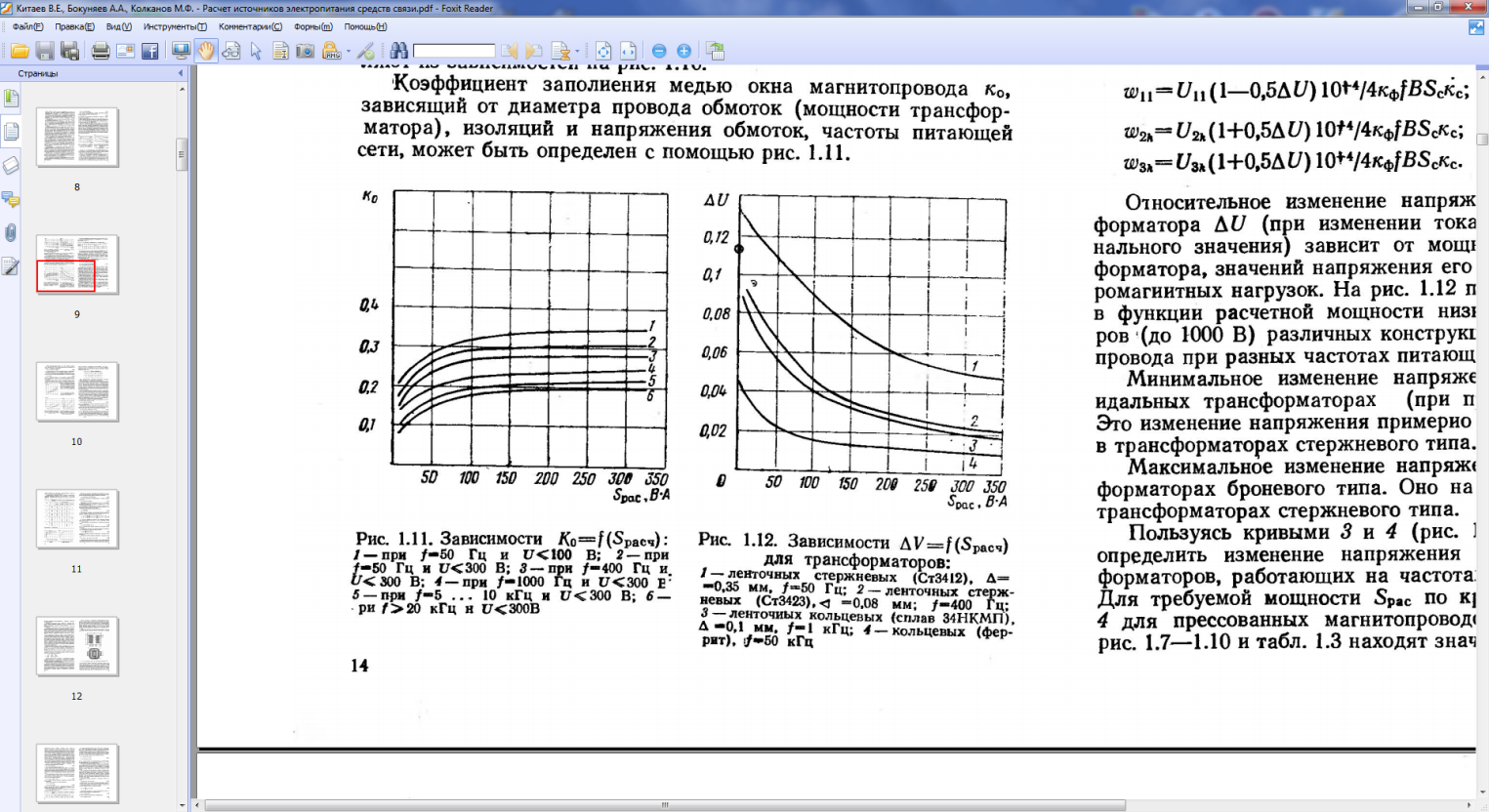This screenshot has width=1489, height=812.
Task: Click 'Рис. 1.12. Зависимости' caption text
Action: tap(793, 540)
